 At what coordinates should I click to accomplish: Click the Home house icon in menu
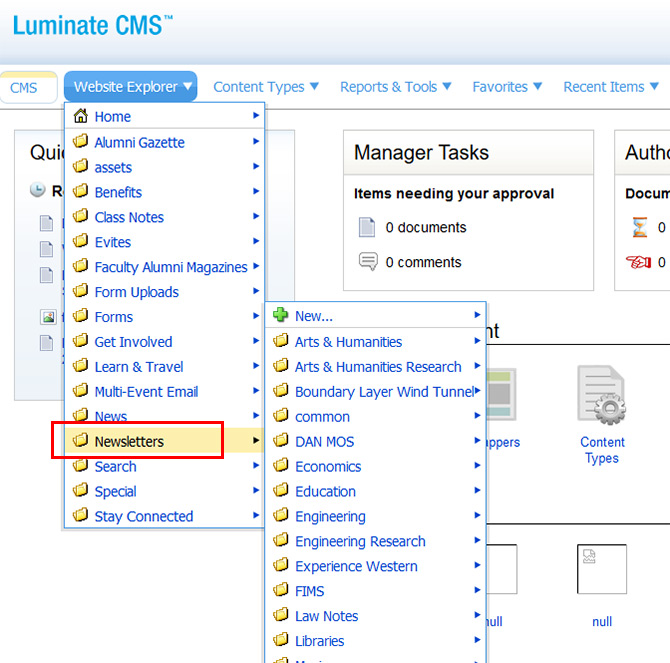coord(81,116)
